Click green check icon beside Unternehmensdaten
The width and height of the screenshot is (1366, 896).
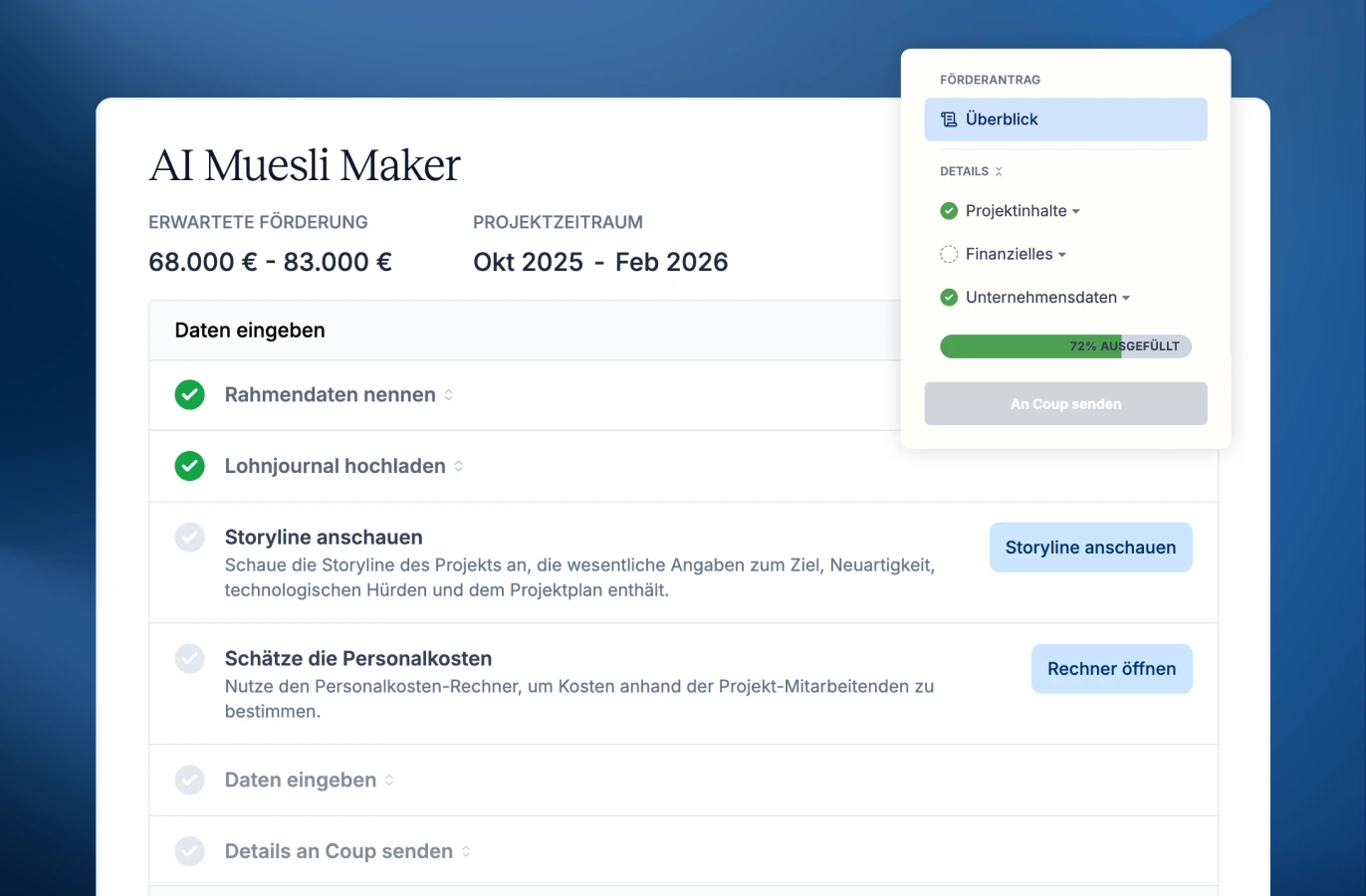[x=949, y=298]
